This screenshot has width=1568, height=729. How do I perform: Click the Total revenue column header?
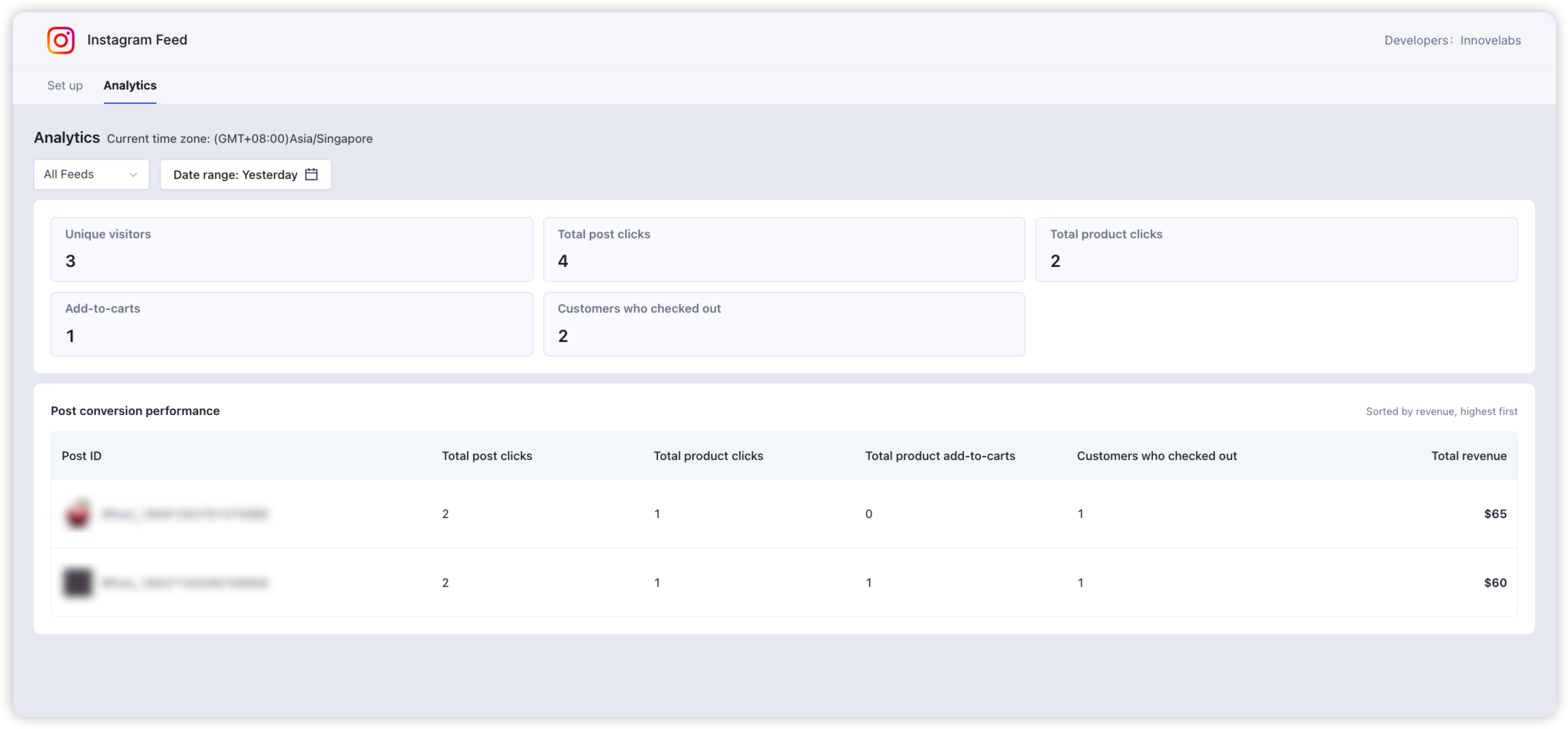pos(1468,455)
